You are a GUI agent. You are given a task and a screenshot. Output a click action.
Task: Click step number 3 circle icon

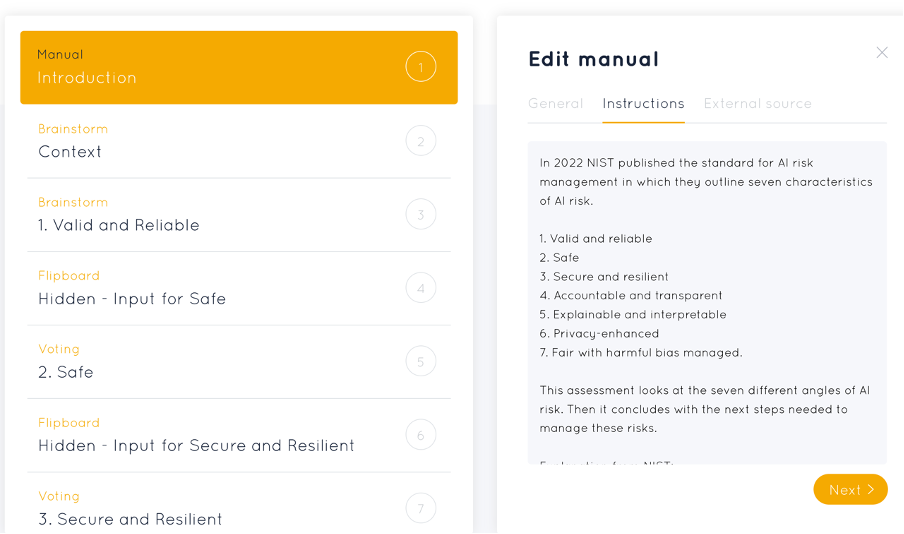421,215
